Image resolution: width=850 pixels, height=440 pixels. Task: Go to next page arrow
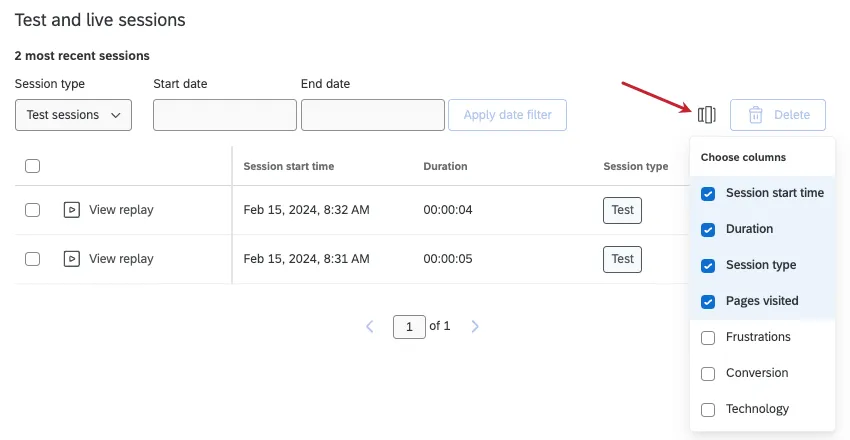475,326
